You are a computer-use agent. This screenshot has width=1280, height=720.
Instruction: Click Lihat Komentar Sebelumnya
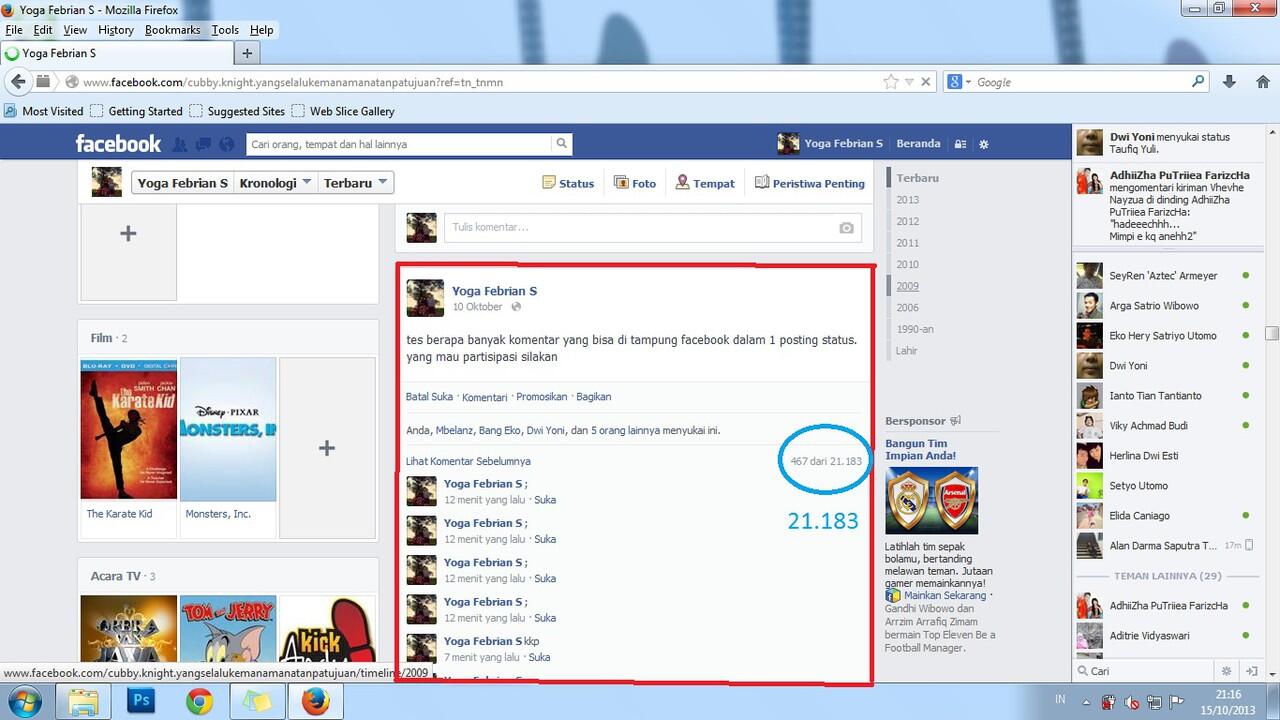pos(468,461)
